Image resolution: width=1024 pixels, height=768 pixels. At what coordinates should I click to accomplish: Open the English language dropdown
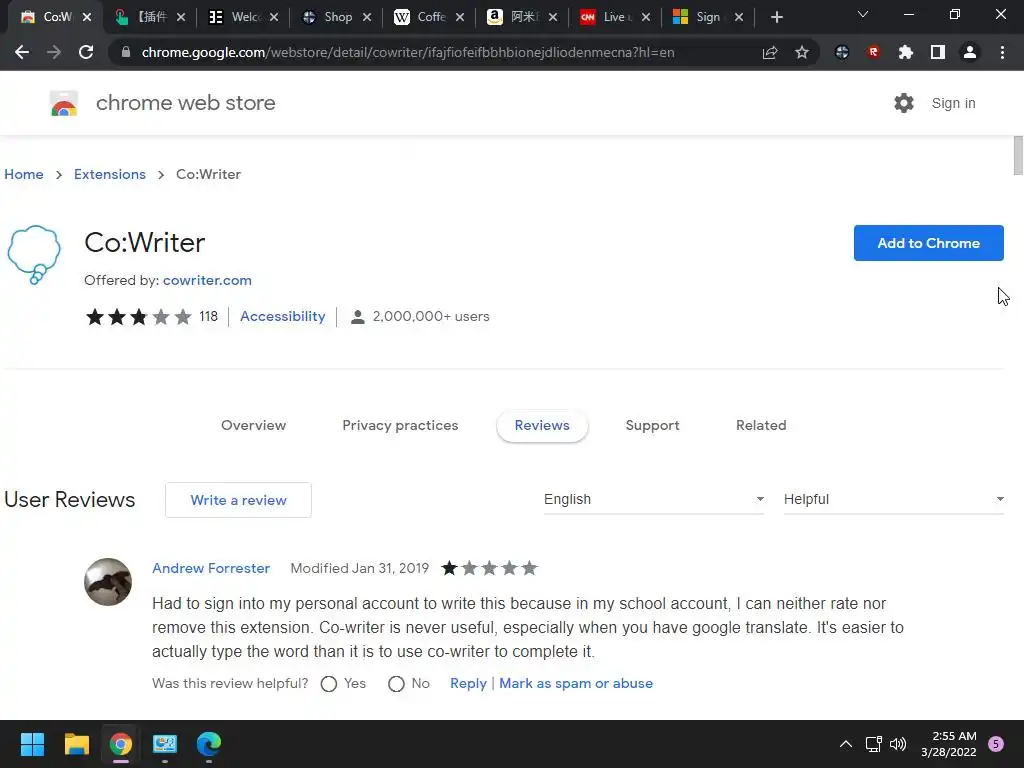654,500
